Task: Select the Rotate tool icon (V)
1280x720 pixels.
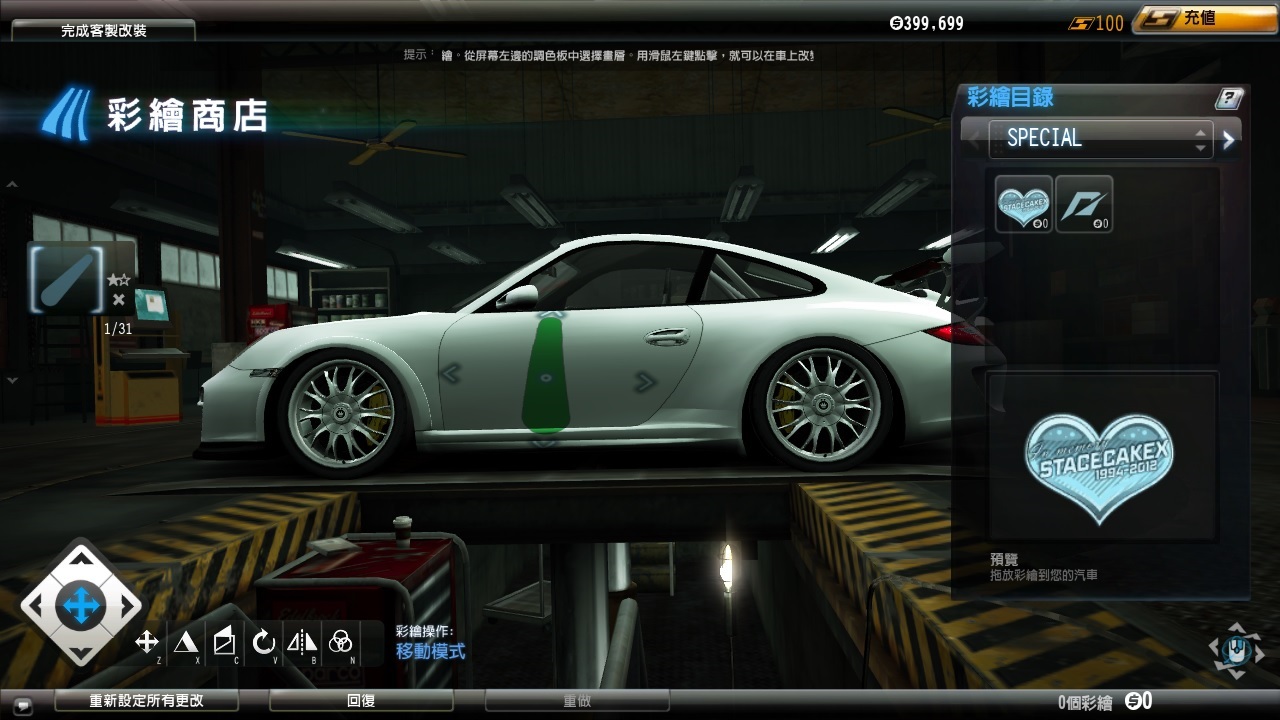Action: (x=264, y=642)
